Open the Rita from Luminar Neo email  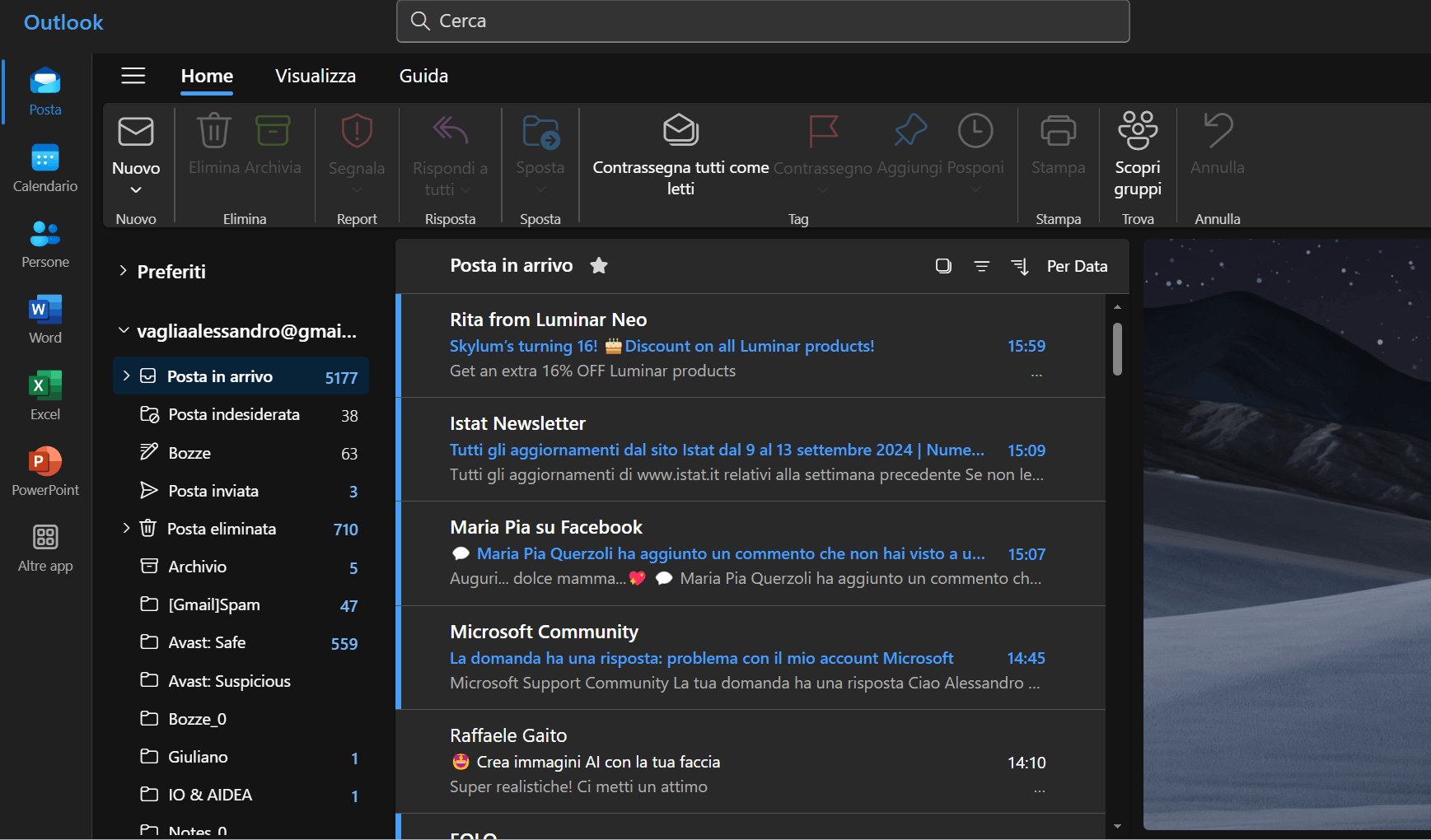(x=751, y=345)
